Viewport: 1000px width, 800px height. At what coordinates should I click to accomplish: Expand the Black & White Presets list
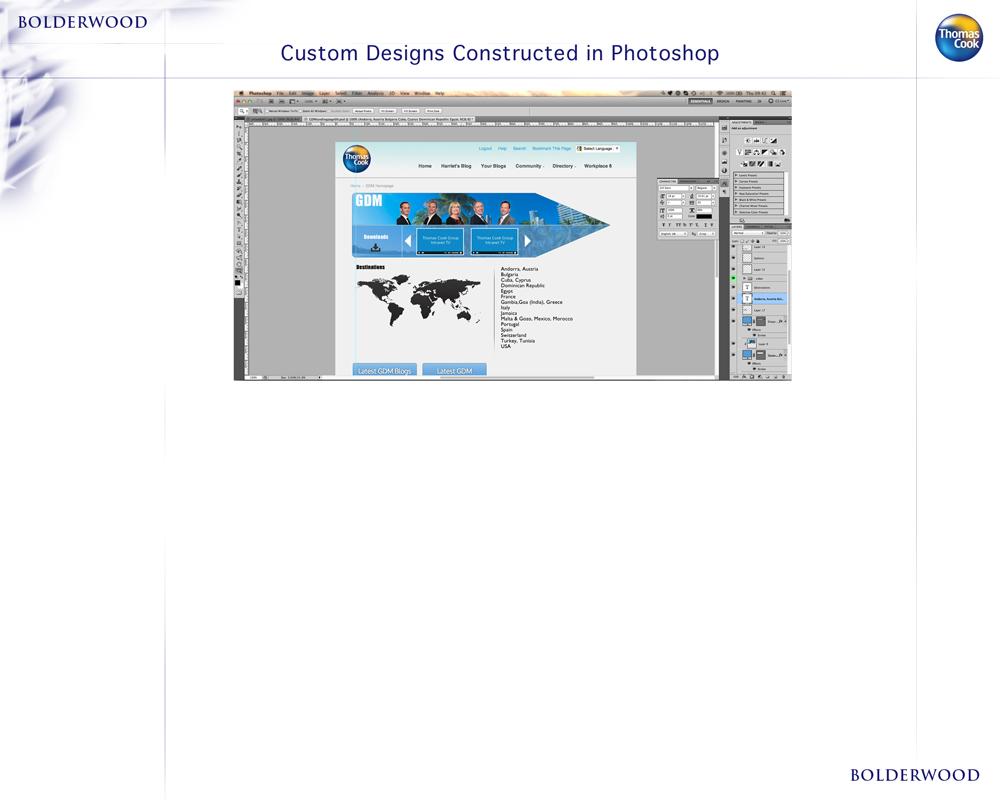point(736,200)
